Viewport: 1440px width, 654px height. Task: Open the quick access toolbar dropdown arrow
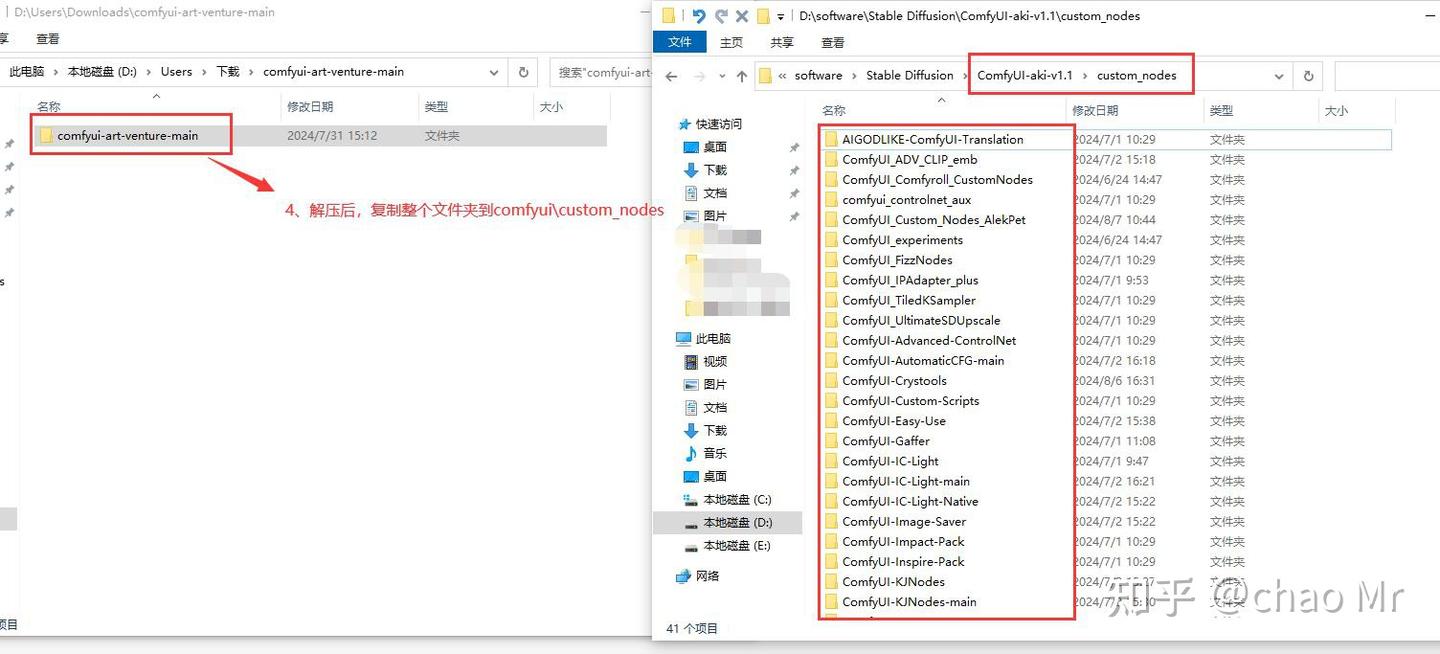click(x=780, y=17)
